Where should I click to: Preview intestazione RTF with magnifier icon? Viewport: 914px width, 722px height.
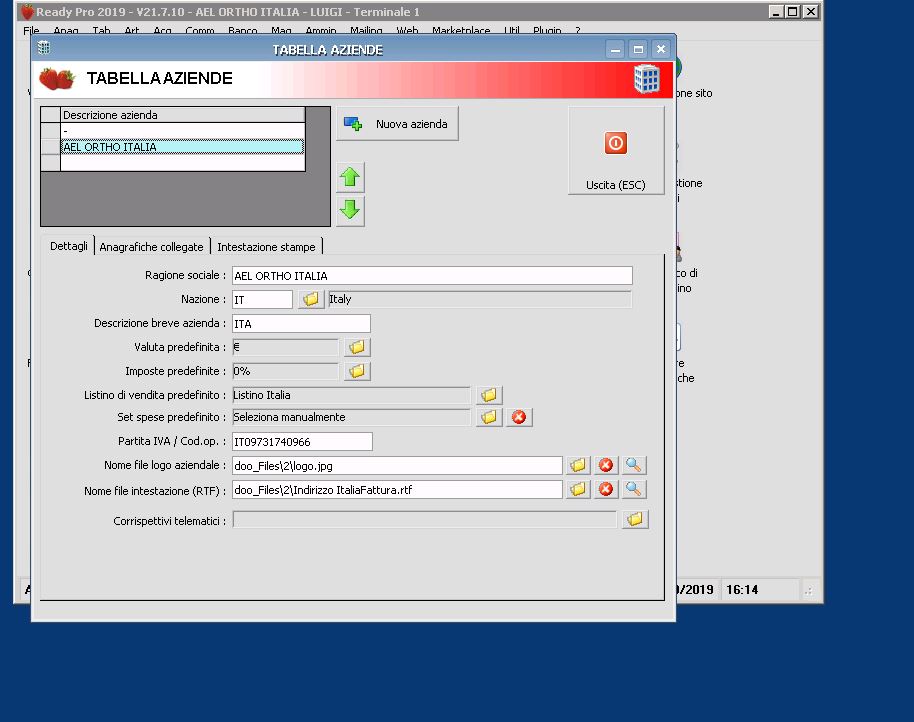[634, 489]
